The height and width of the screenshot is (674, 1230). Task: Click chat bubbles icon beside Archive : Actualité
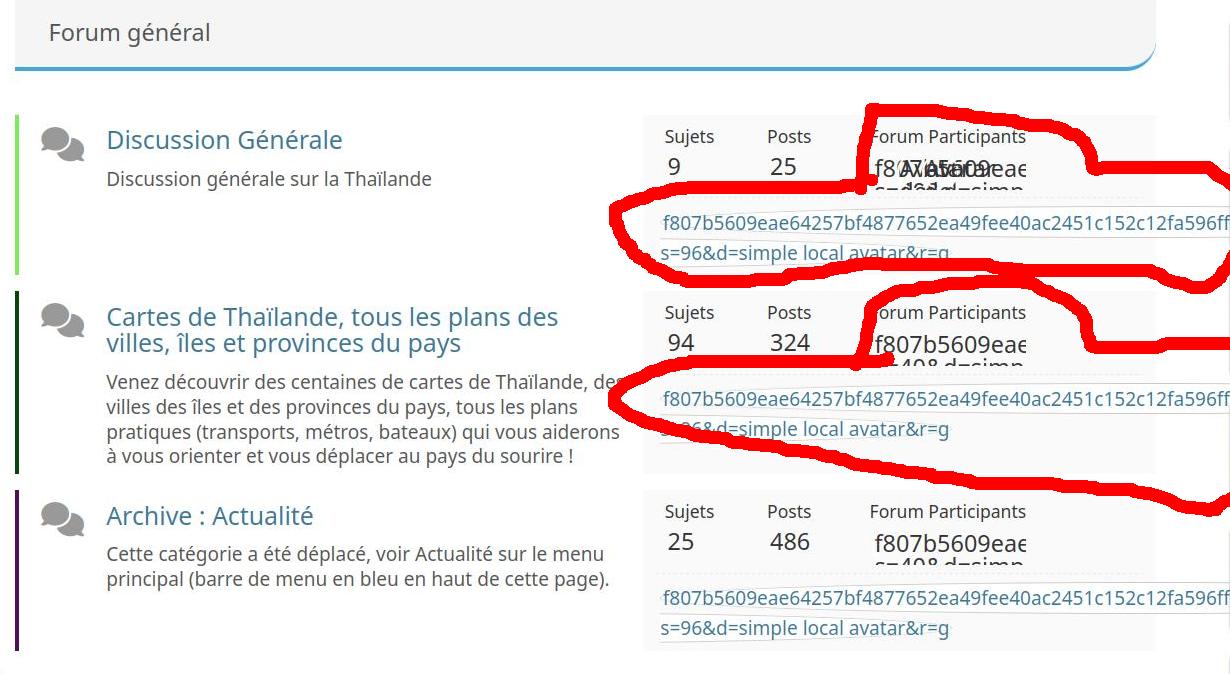(62, 519)
